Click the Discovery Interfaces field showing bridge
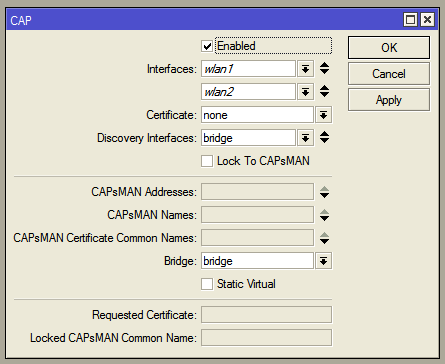 (x=248, y=138)
